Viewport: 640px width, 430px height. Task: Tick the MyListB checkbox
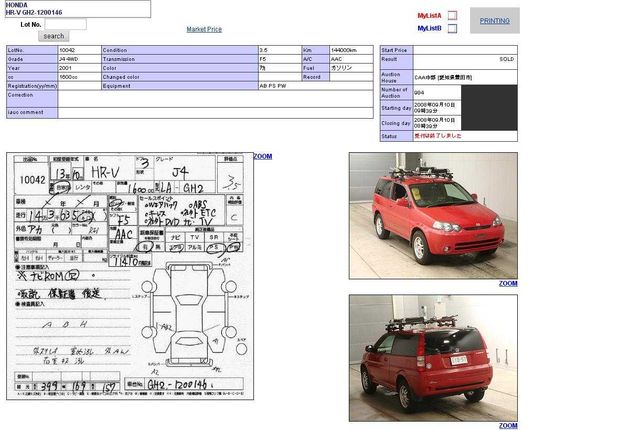[452, 29]
